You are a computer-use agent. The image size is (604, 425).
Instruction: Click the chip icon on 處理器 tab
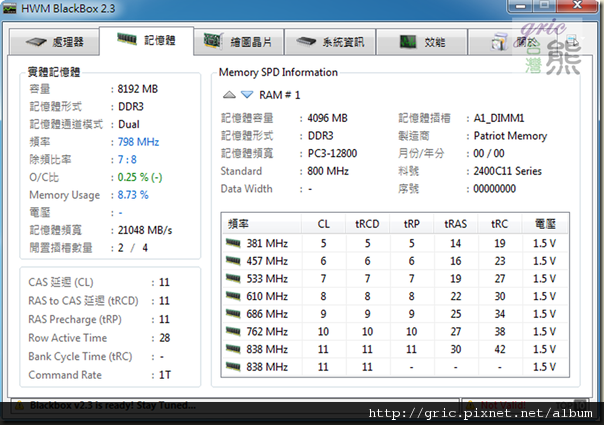[36, 42]
